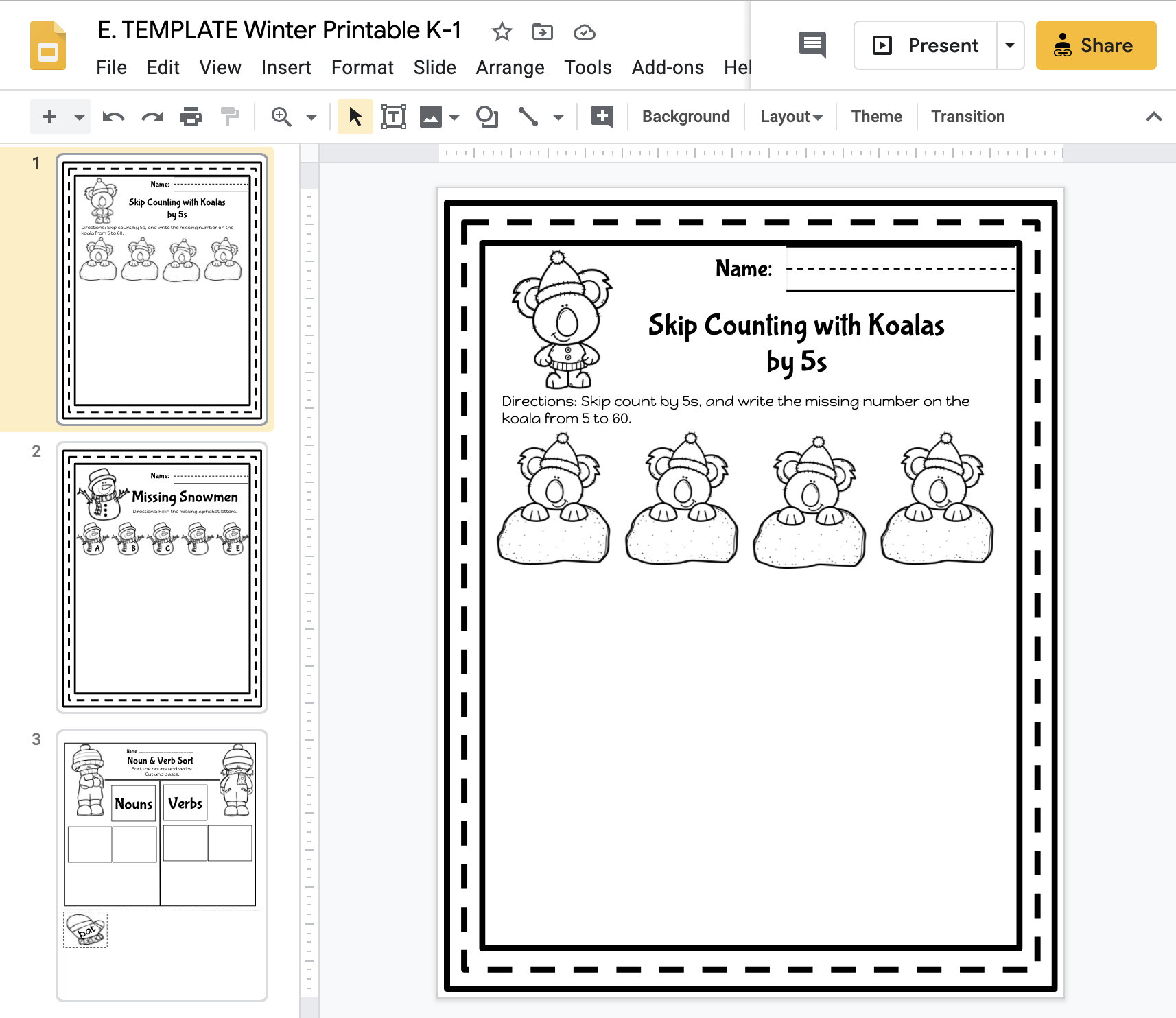Viewport: 1176px width, 1018px height.
Task: Add a new slide with plus button
Action: tap(49, 117)
